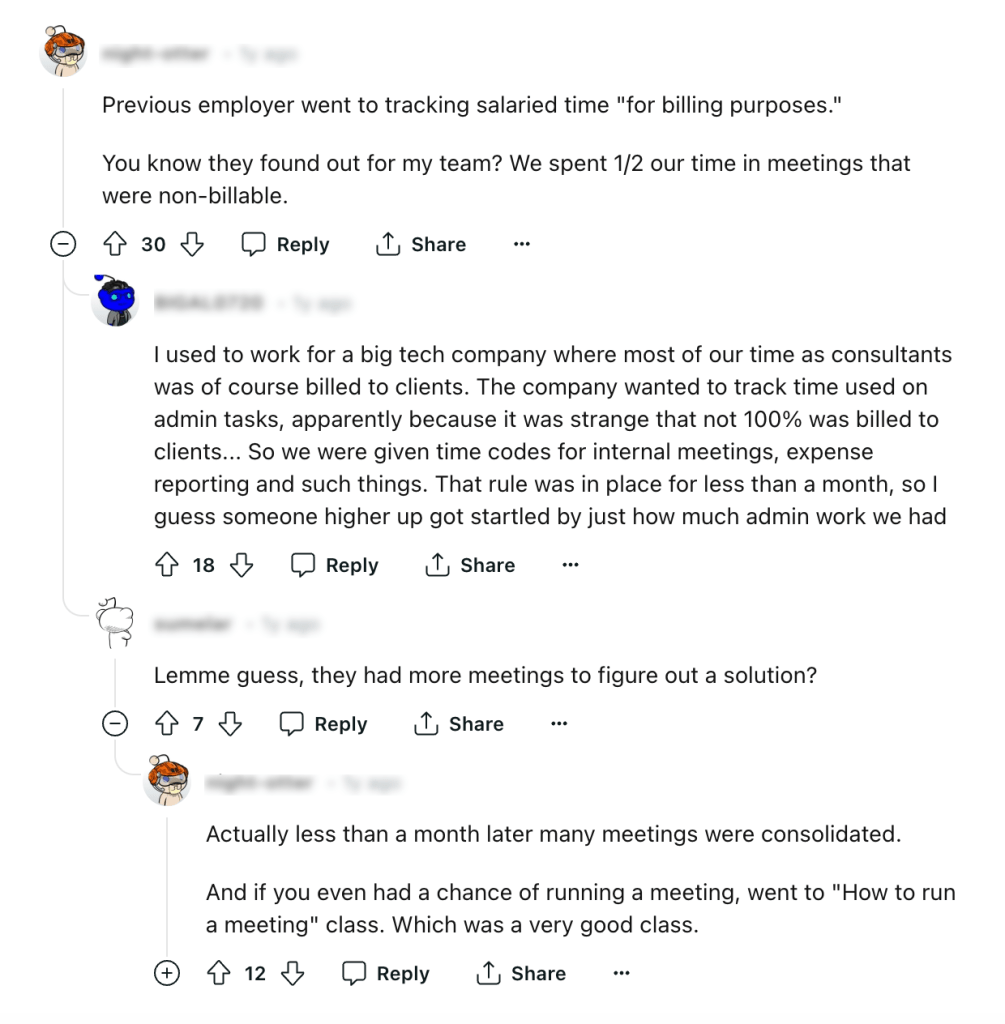Open more options for 7-point comment
Screen dimensions: 1005x1024
click(x=559, y=724)
